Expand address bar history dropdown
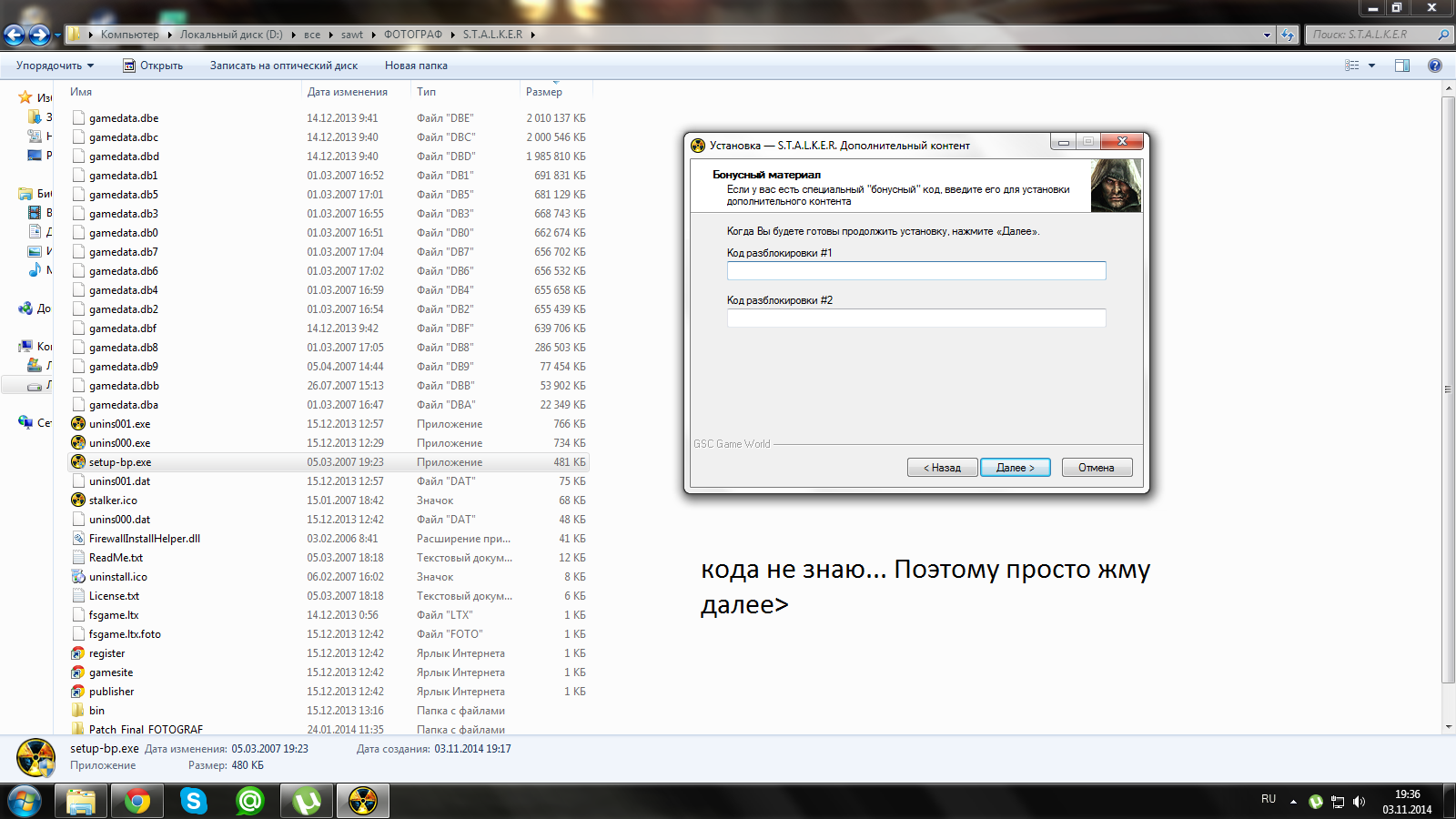1456x819 pixels. pos(1267,35)
